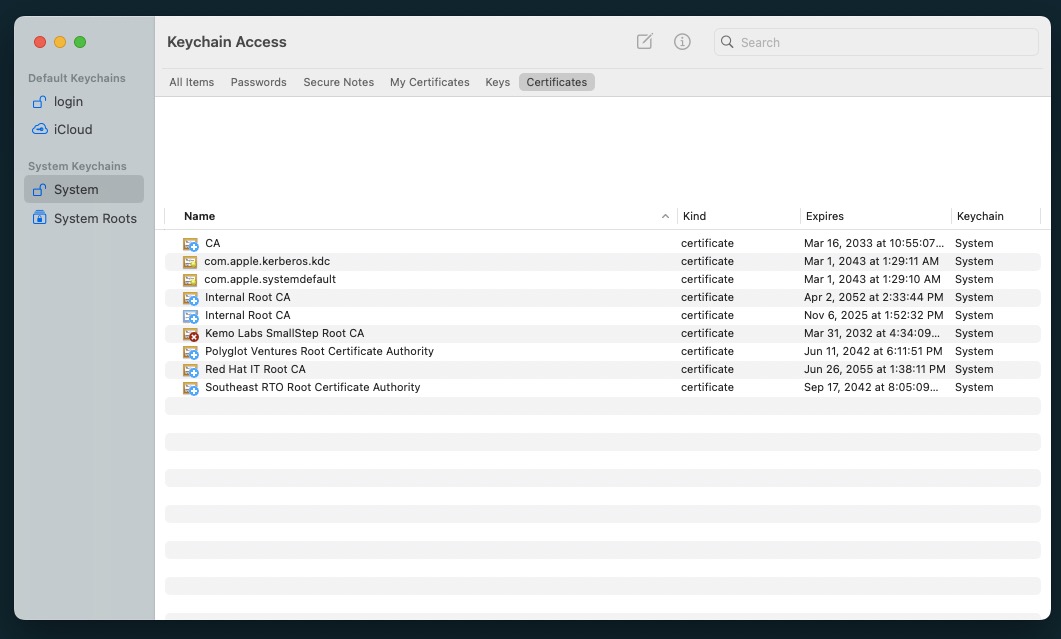Click the Red Hat IT Root CA icon
The height and width of the screenshot is (639, 1061).
190,370
